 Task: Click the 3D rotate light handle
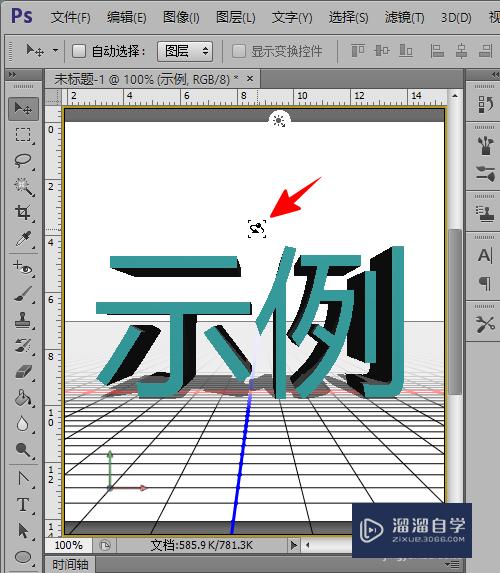pos(257,228)
